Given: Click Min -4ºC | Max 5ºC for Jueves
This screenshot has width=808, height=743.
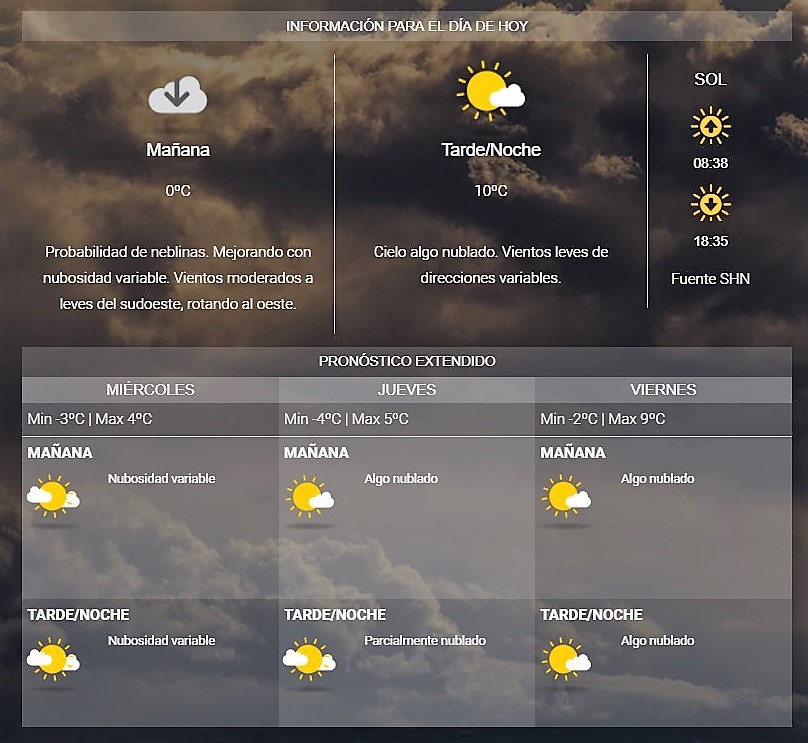Looking at the screenshot, I should [346, 419].
